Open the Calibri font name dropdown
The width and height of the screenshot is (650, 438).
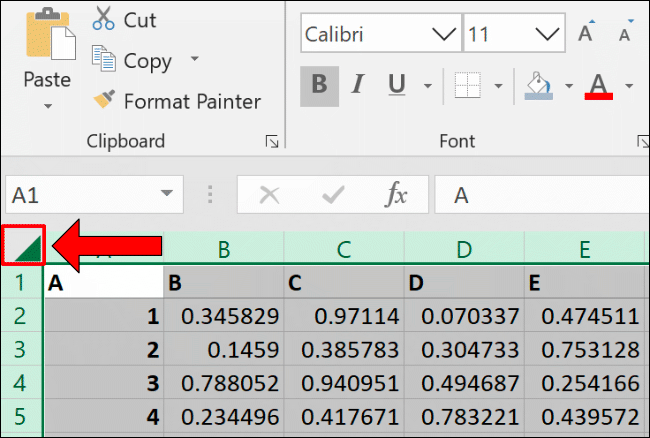click(x=444, y=34)
